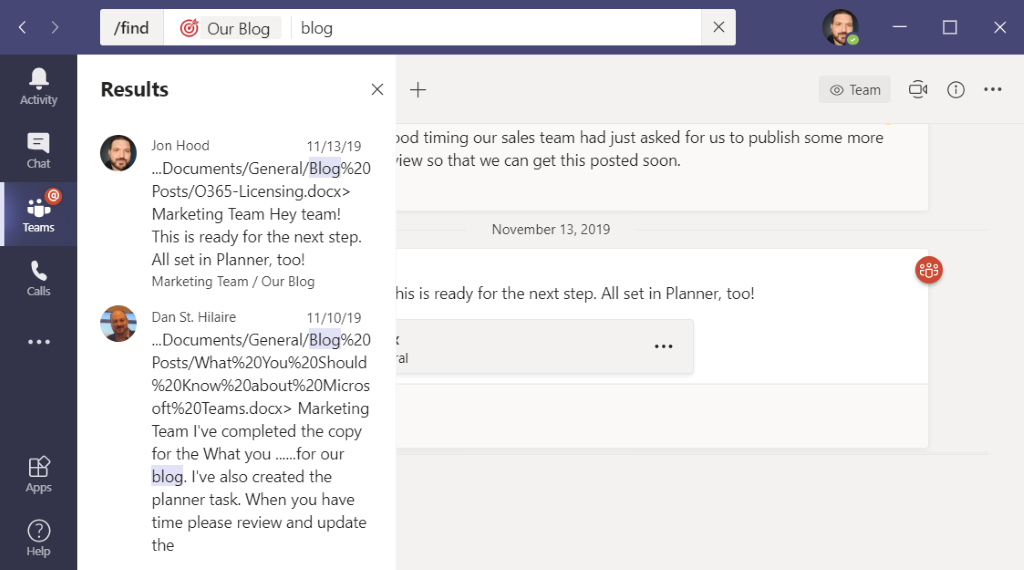
Task: Open the Calls section
Action: click(x=39, y=278)
